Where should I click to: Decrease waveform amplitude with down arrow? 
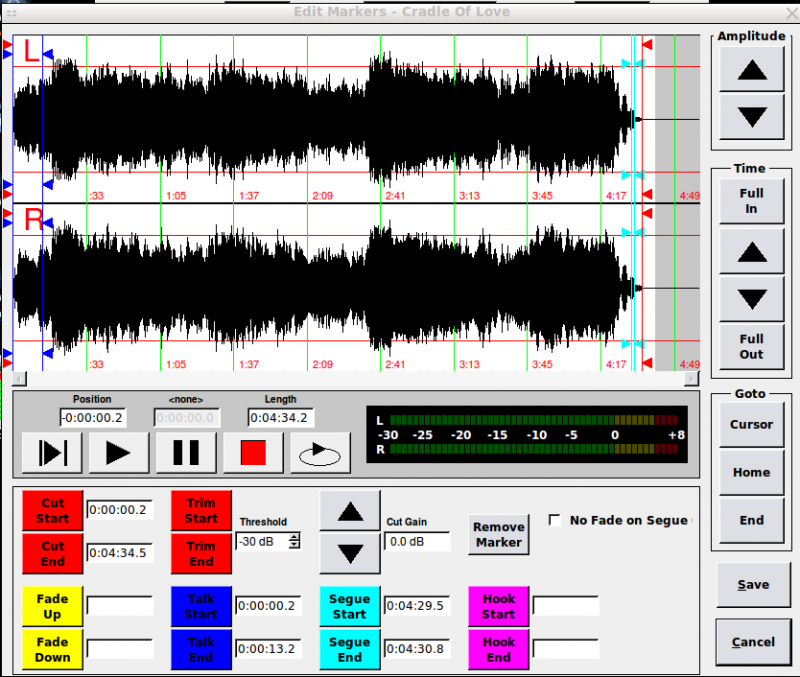(x=751, y=116)
